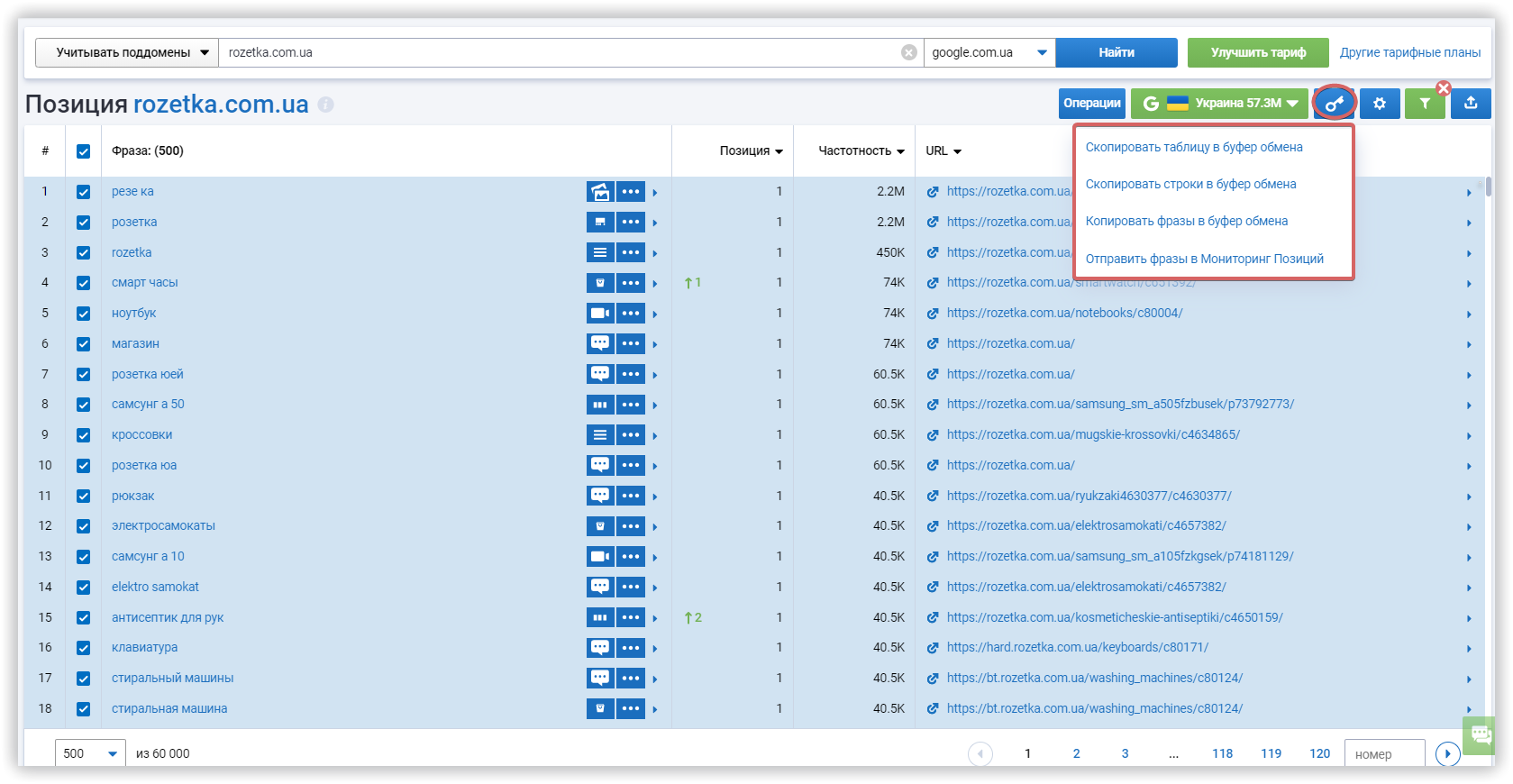Viewport: 1513px width, 784px height.
Task: Click video SERP icon for 'ноутбук'
Action: pos(600,314)
